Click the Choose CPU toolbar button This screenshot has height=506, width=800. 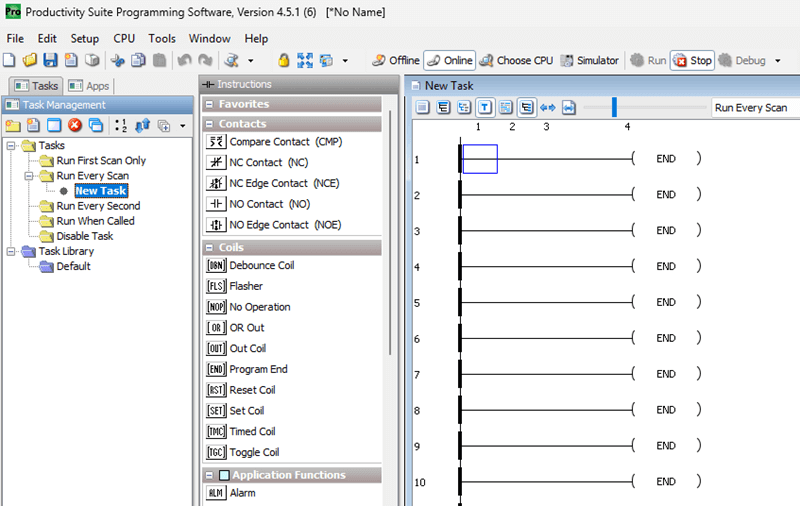[516, 61]
